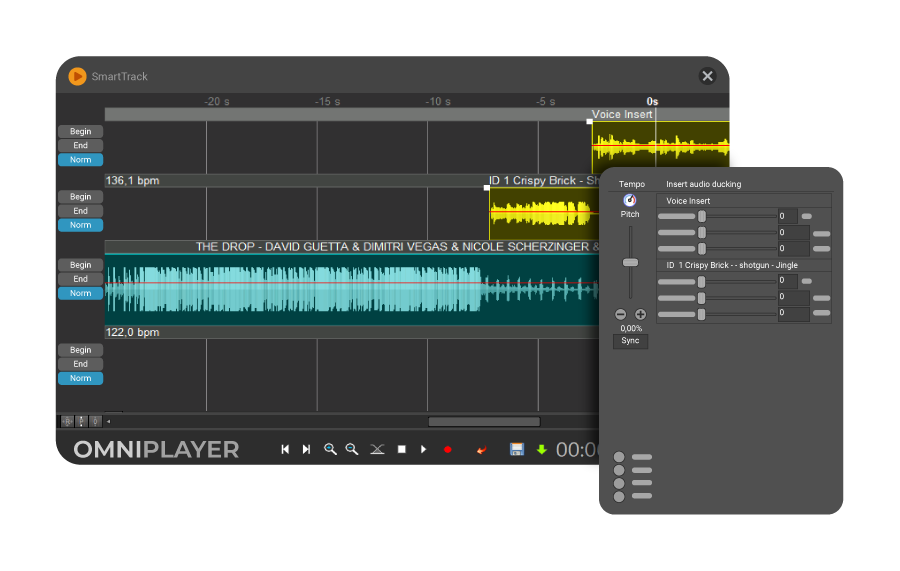This screenshot has height=571, width=900.
Task: Select THE DROP teal waveform clip
Action: pos(351,289)
